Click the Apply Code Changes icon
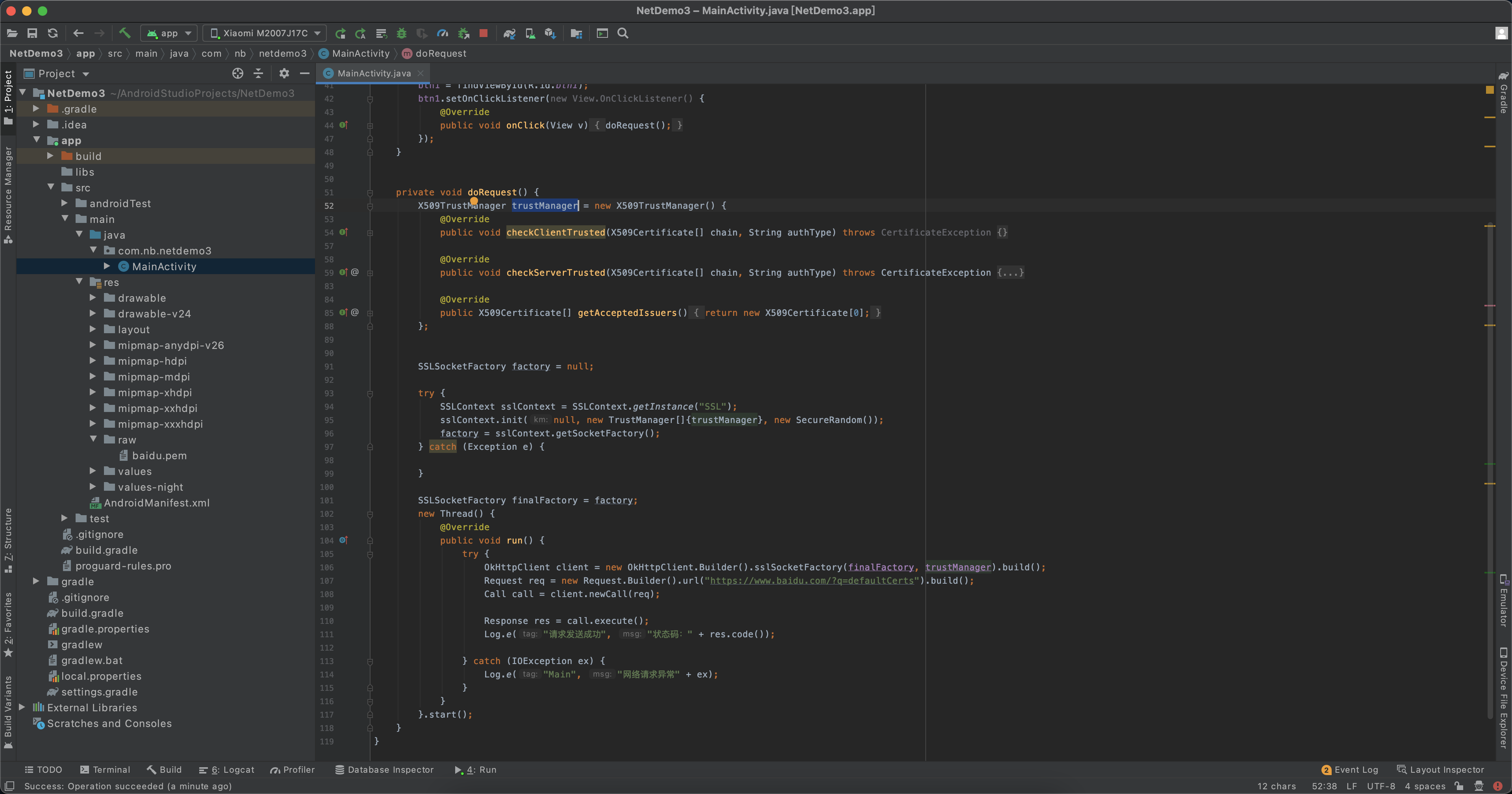Viewport: 1512px width, 794px height. pyautogui.click(x=382, y=33)
